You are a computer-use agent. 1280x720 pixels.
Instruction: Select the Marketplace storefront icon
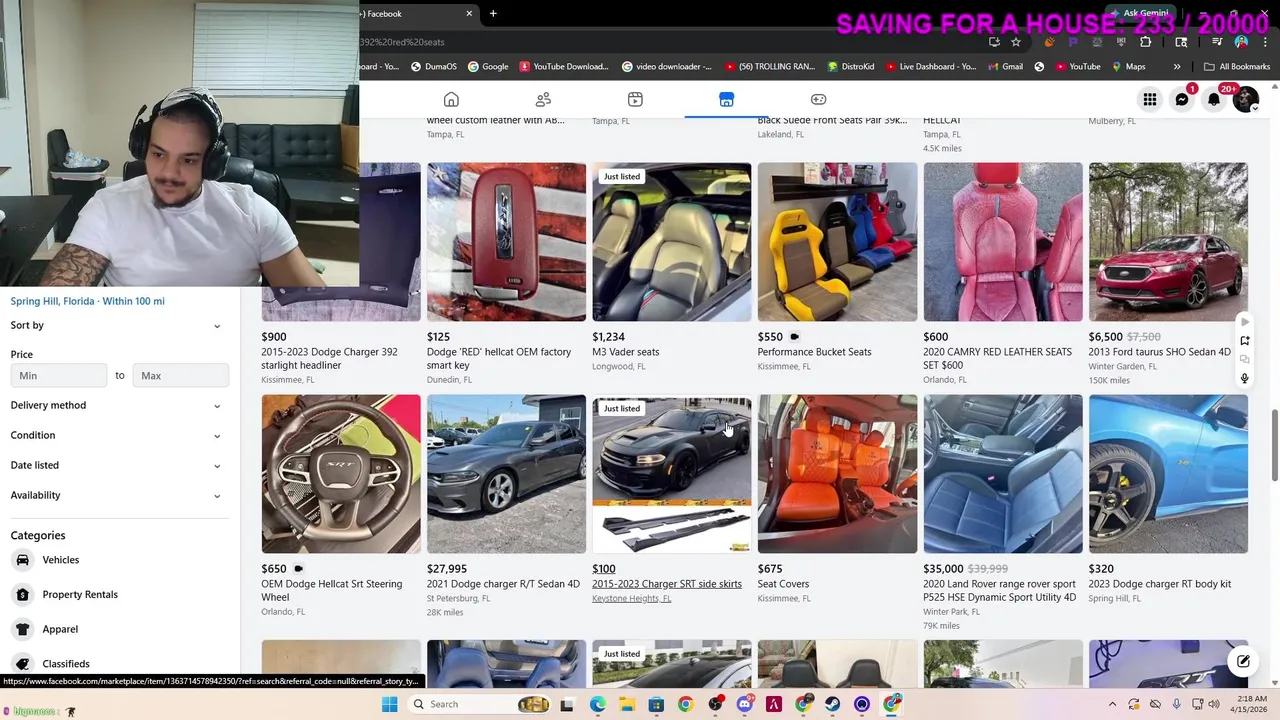726,99
